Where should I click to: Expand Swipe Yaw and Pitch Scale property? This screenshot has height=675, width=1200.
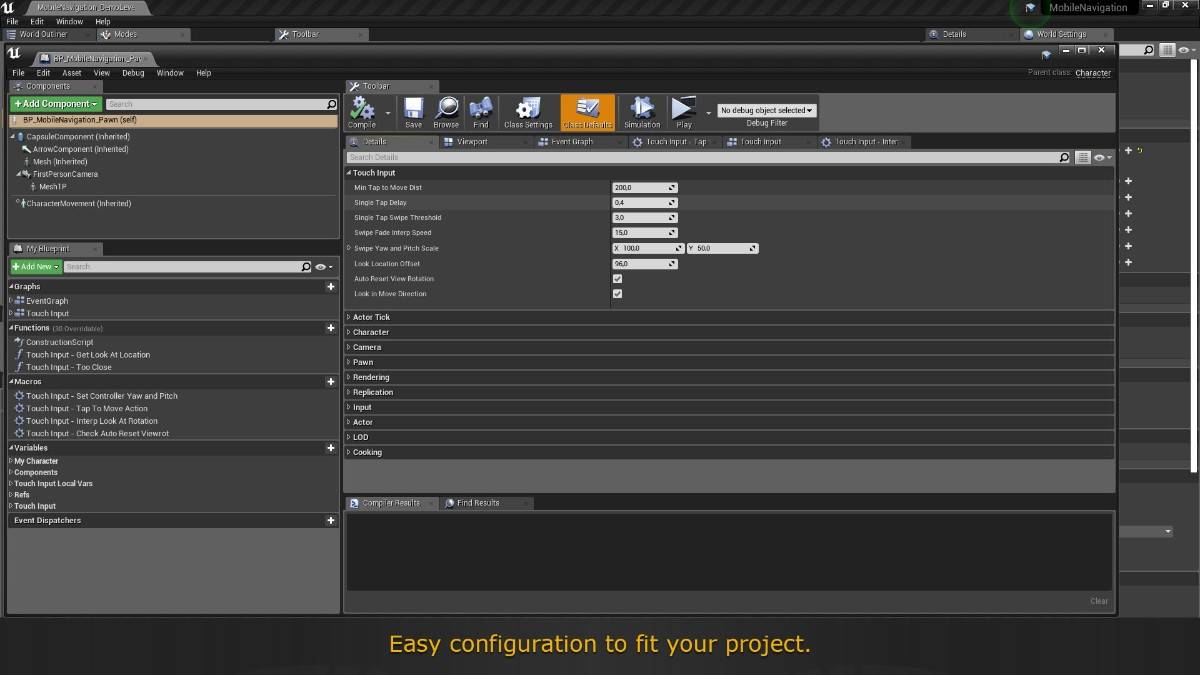click(x=349, y=248)
